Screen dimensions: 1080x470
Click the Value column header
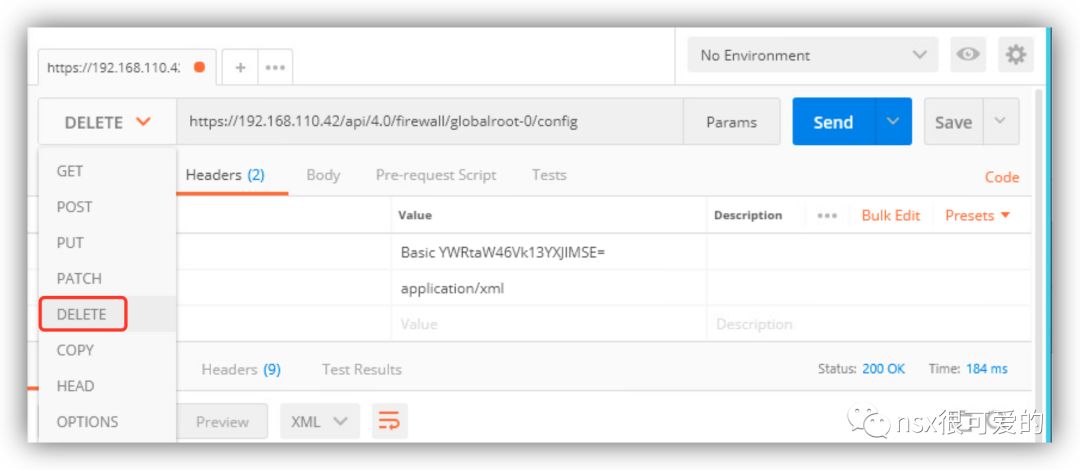pos(415,215)
